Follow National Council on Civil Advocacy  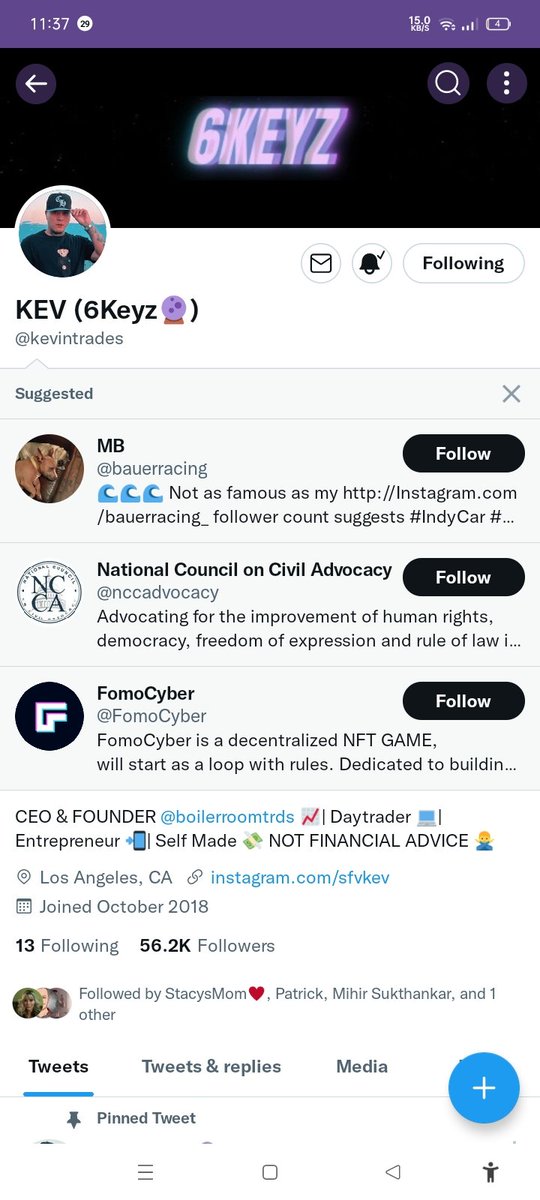(x=463, y=577)
